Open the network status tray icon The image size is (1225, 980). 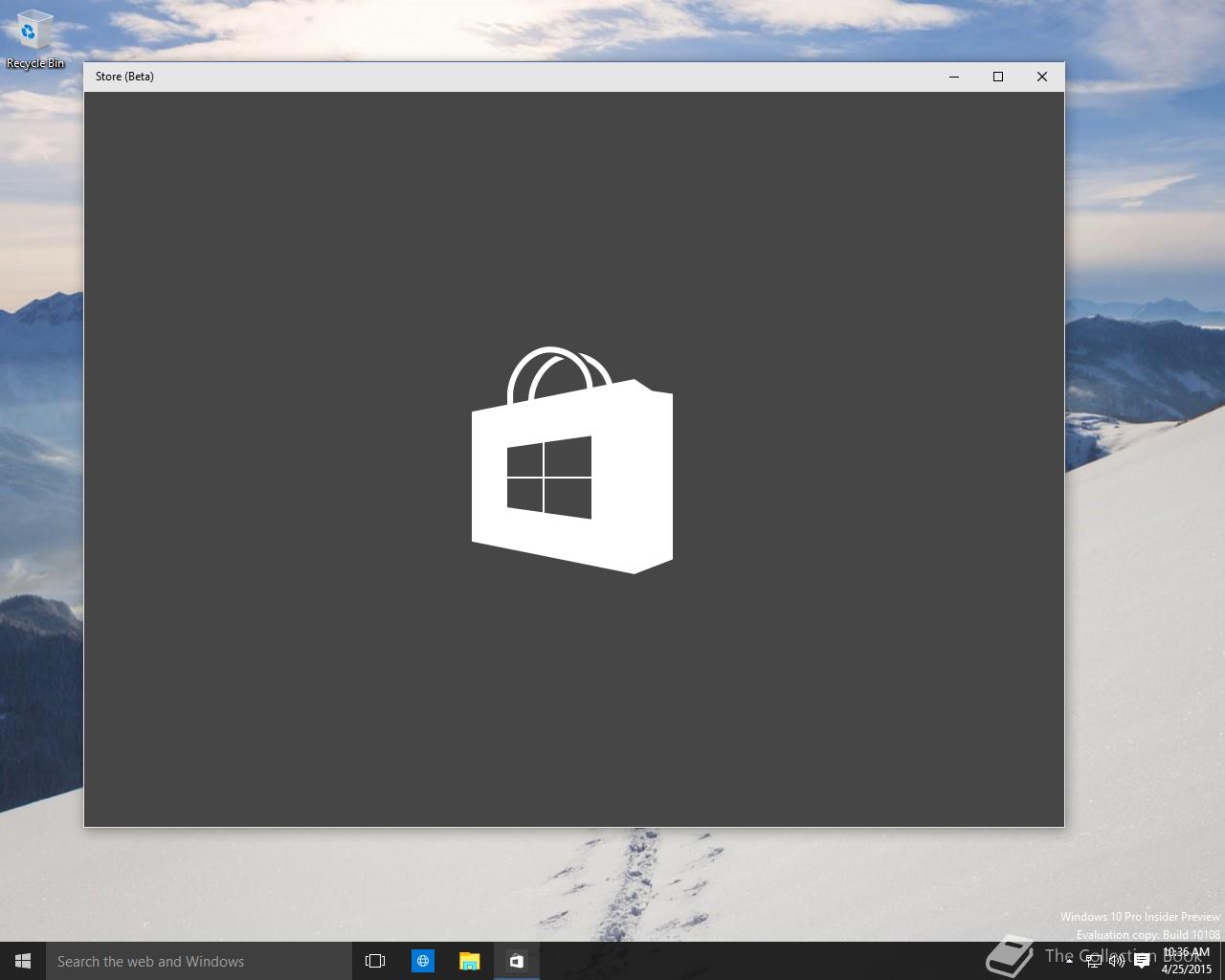[1094, 961]
